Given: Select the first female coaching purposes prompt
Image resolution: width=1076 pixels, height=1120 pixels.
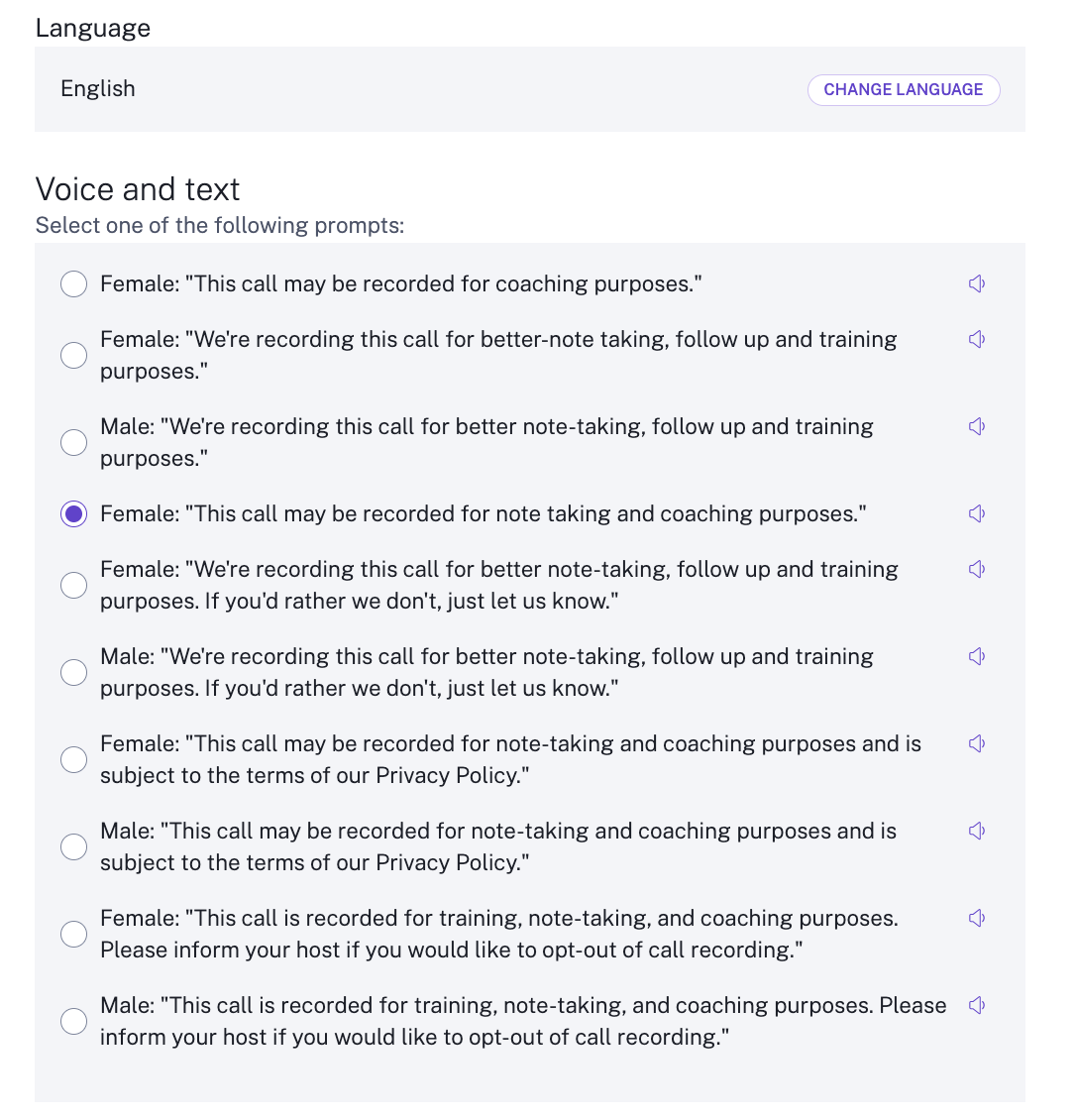Looking at the screenshot, I should coord(73,283).
